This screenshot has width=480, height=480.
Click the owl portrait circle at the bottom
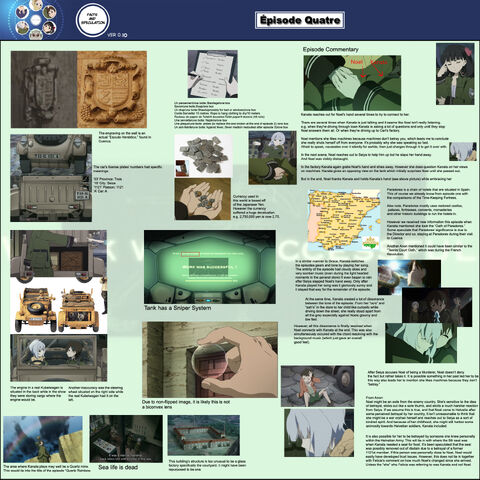click(36, 34)
